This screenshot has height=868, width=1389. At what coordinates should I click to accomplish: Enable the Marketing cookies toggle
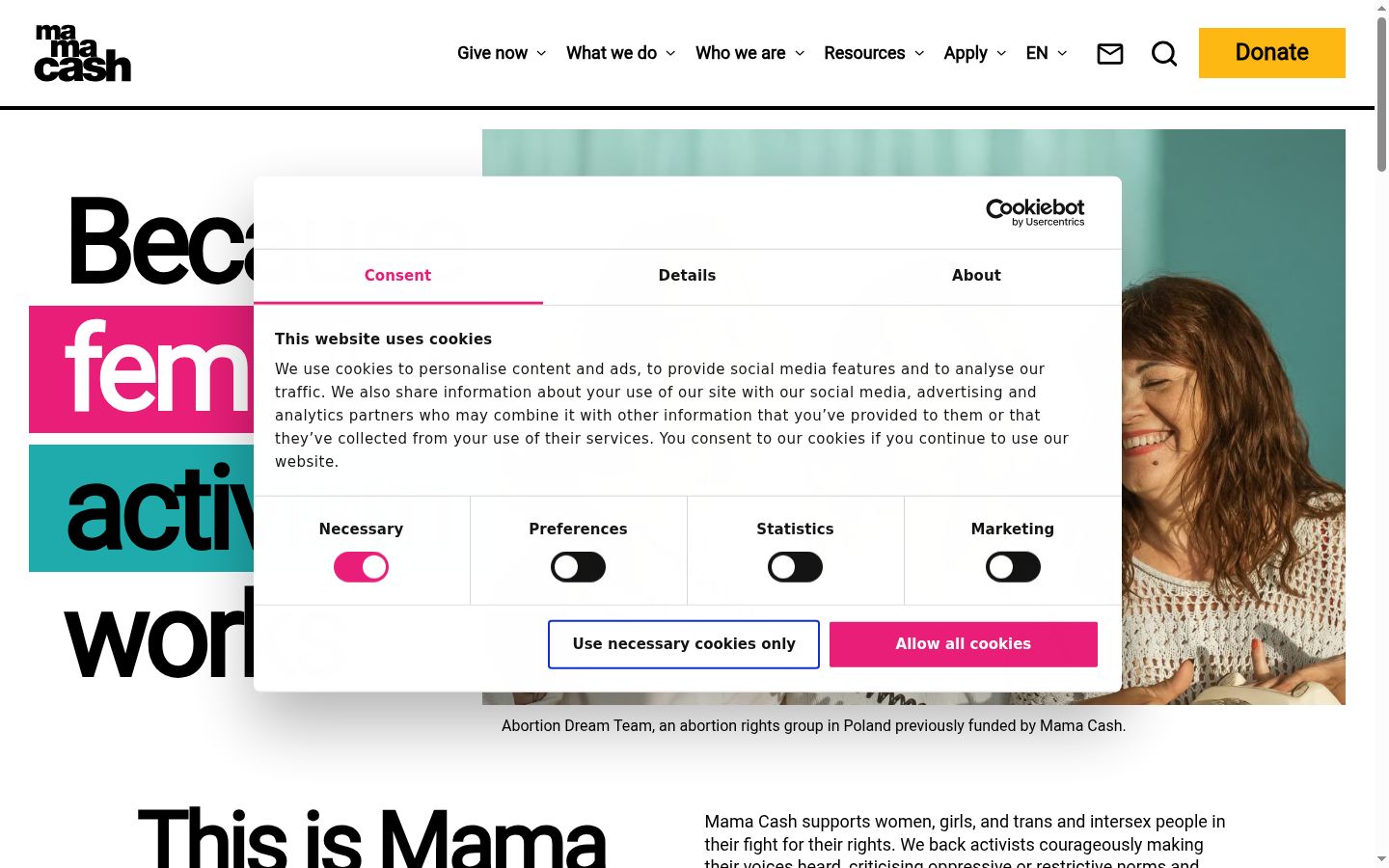[x=1013, y=567]
